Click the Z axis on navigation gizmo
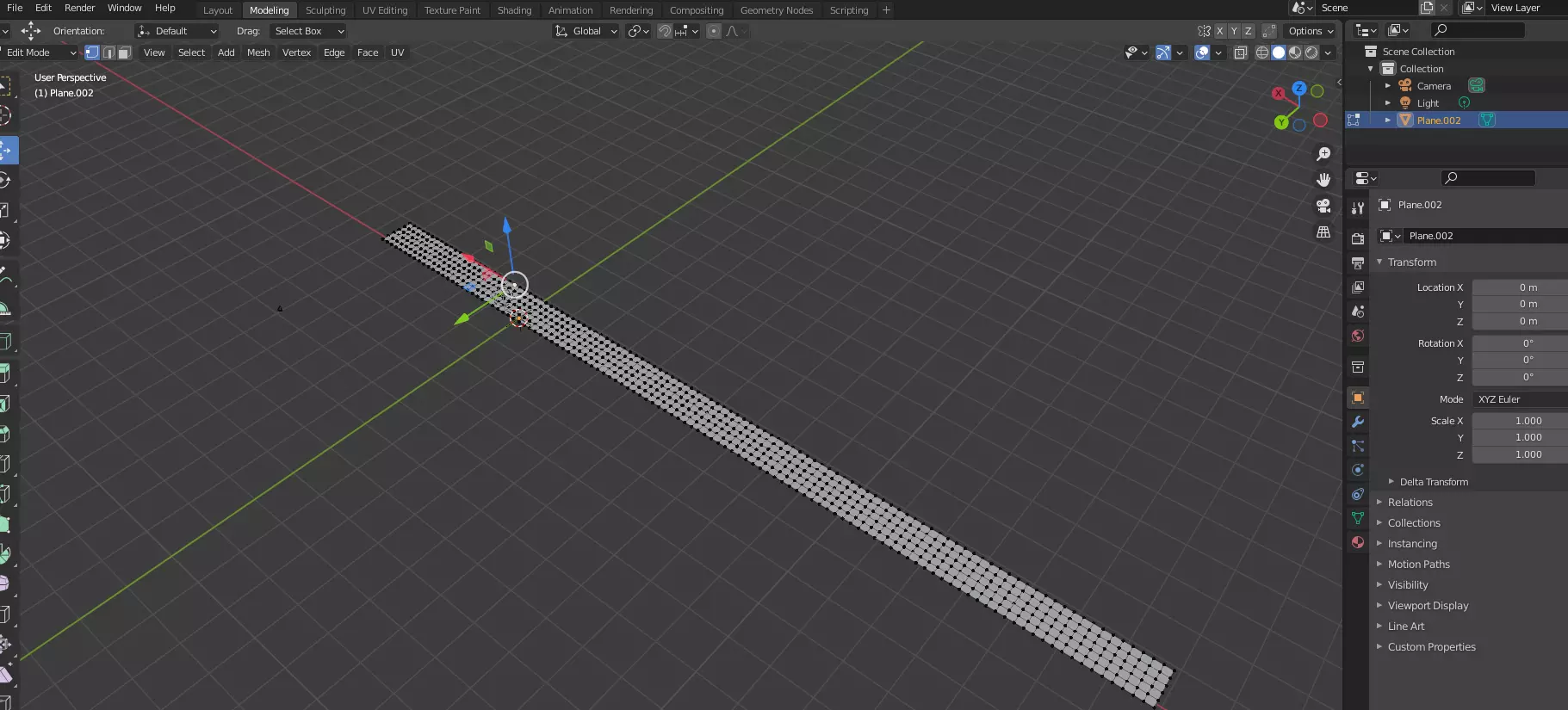1568x710 pixels. point(1299,88)
